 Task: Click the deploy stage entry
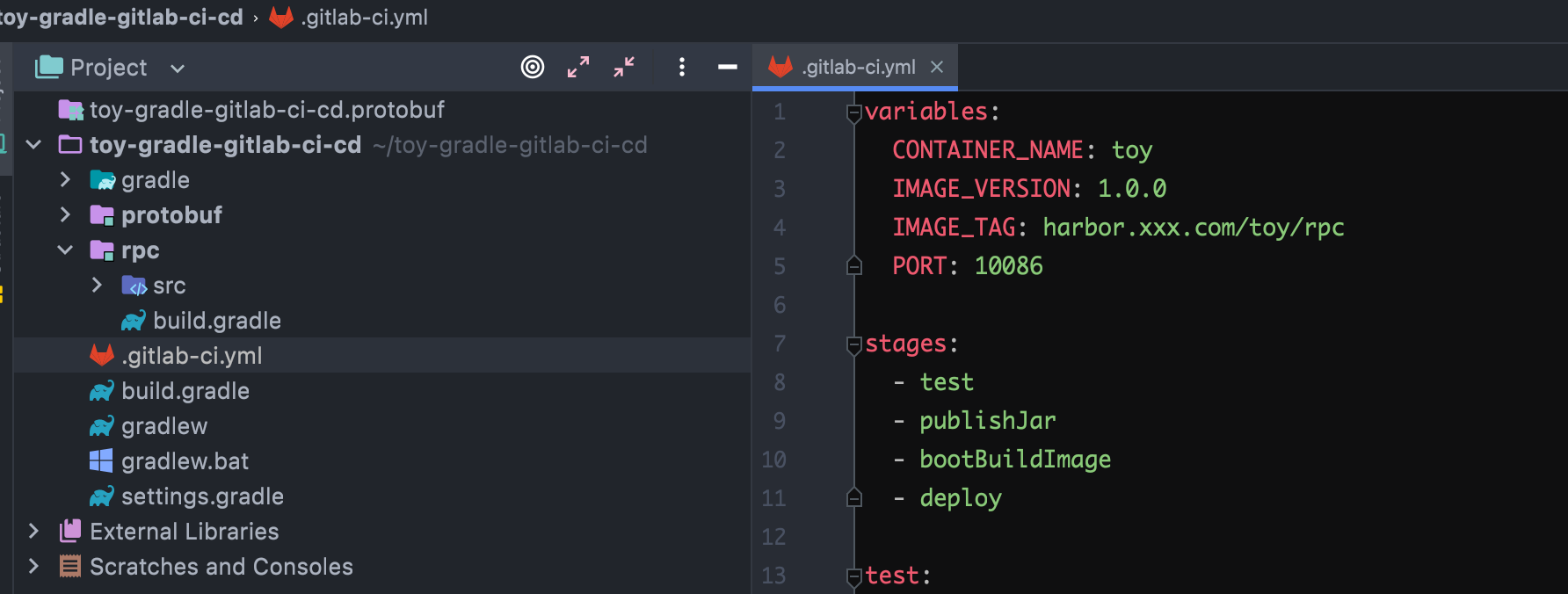(961, 498)
